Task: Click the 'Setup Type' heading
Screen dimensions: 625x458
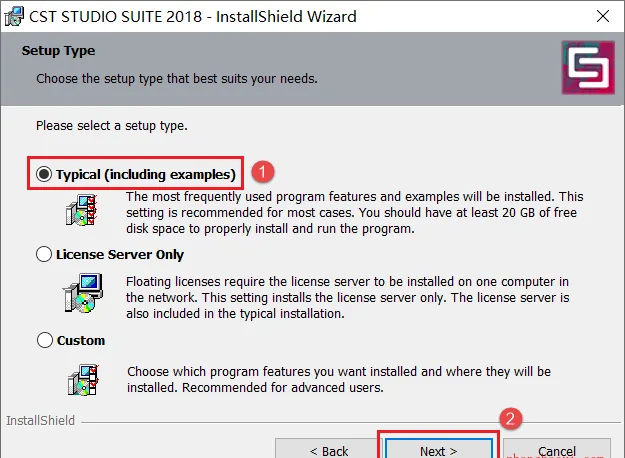Action: click(58, 51)
